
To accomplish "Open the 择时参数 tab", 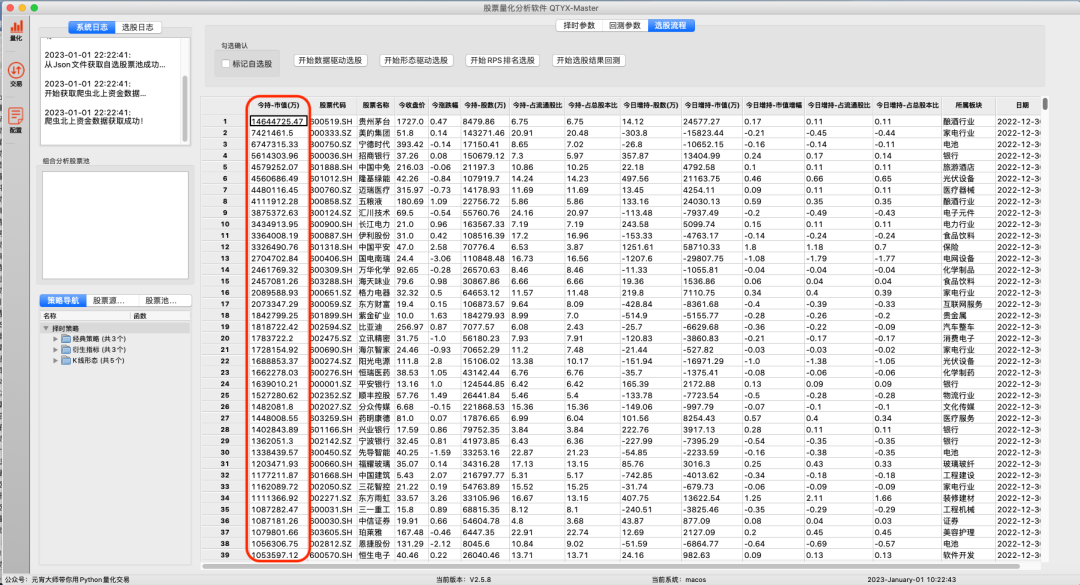I will pyautogui.click(x=579, y=25).
